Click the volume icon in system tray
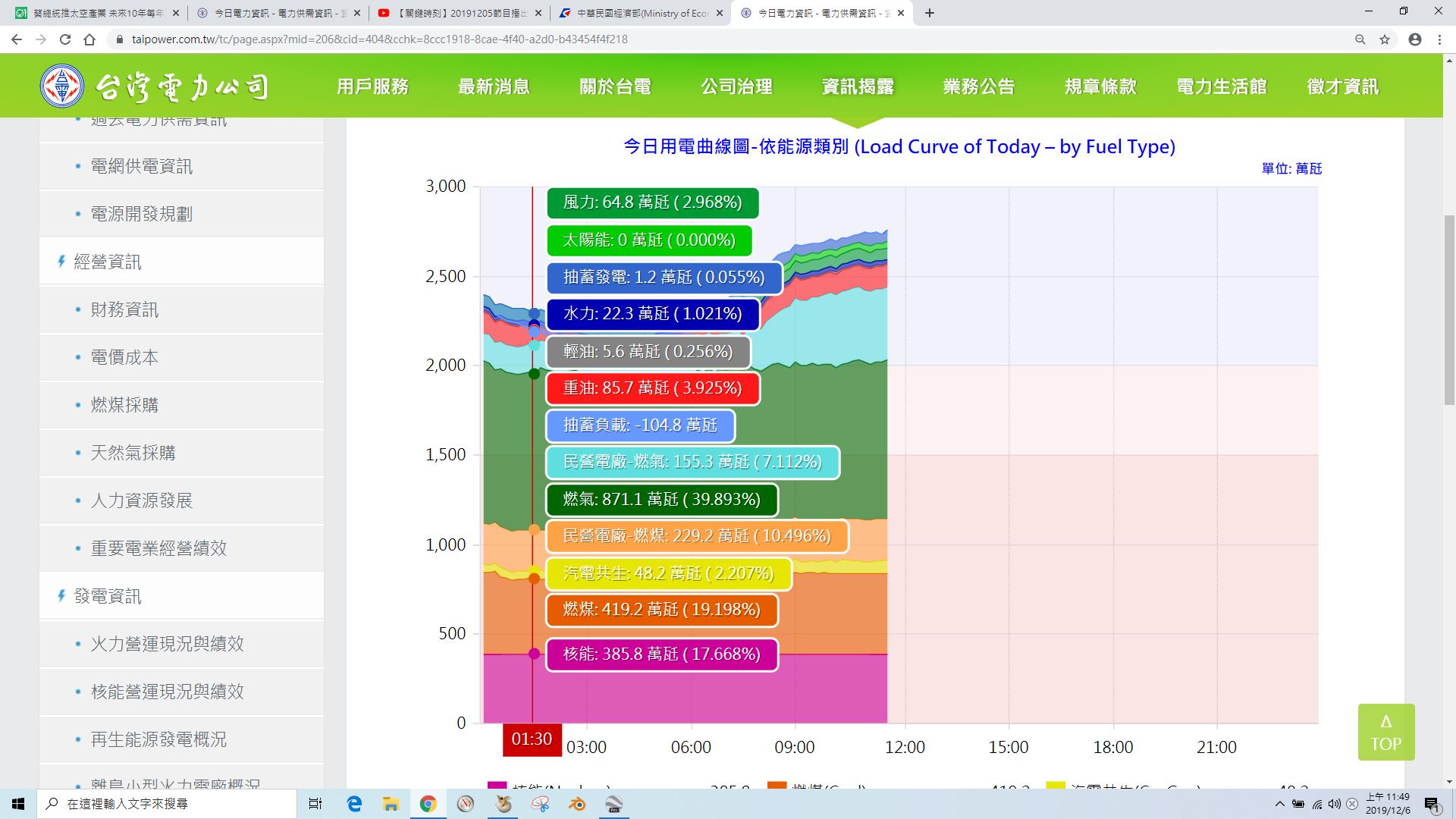 coord(1335,804)
